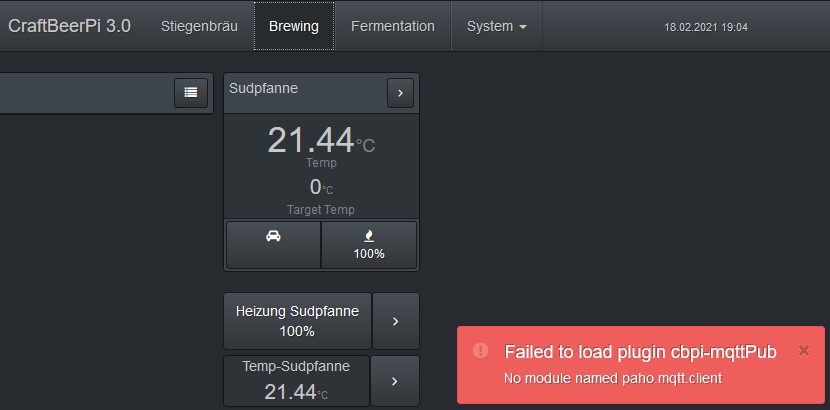Click the error alert exclamation icon
Viewport: 830px width, 410px height.
[x=481, y=350]
